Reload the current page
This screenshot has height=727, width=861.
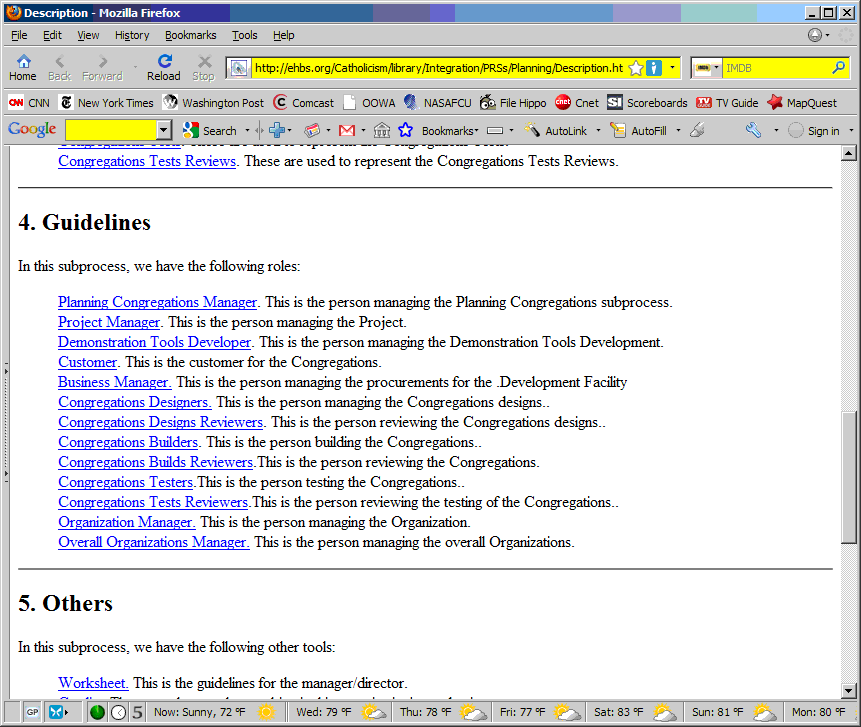(x=164, y=68)
